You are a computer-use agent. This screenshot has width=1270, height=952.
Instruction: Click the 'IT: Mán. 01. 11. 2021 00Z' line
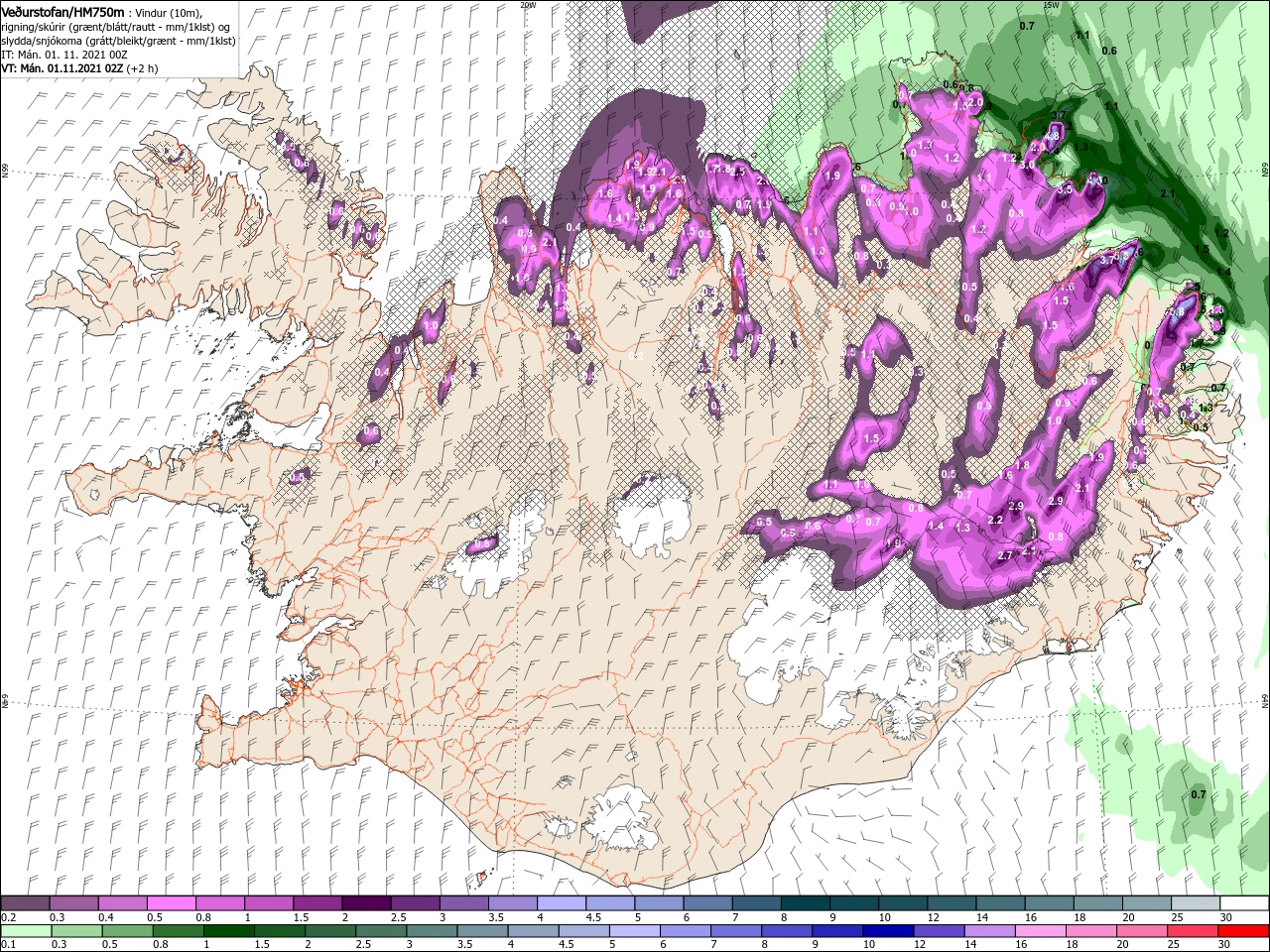pos(63,54)
